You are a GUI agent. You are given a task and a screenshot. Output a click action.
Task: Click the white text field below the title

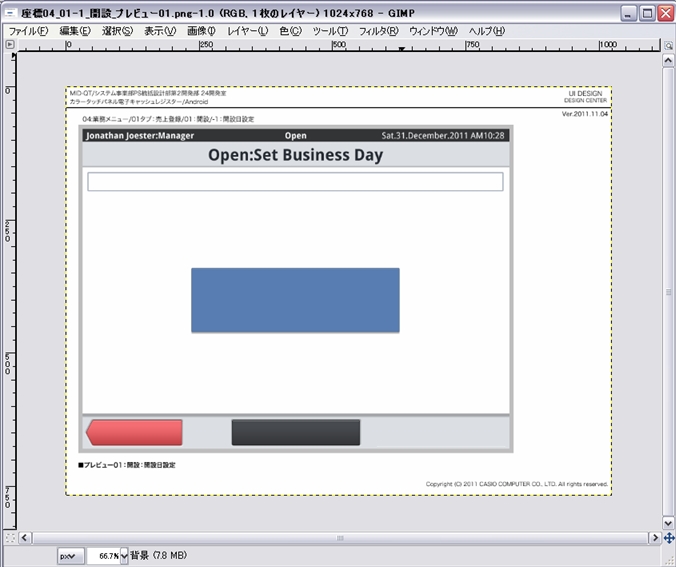point(295,181)
